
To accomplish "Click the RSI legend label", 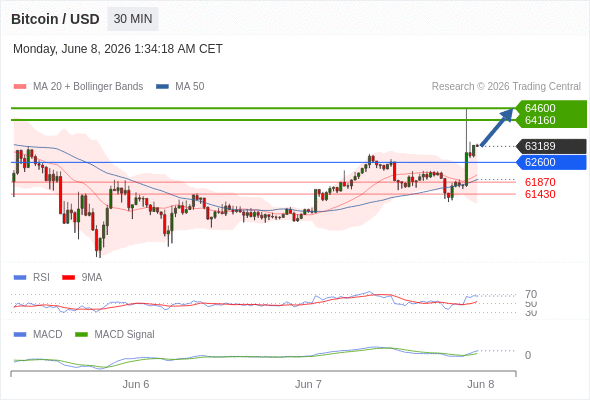I will (x=41, y=278).
